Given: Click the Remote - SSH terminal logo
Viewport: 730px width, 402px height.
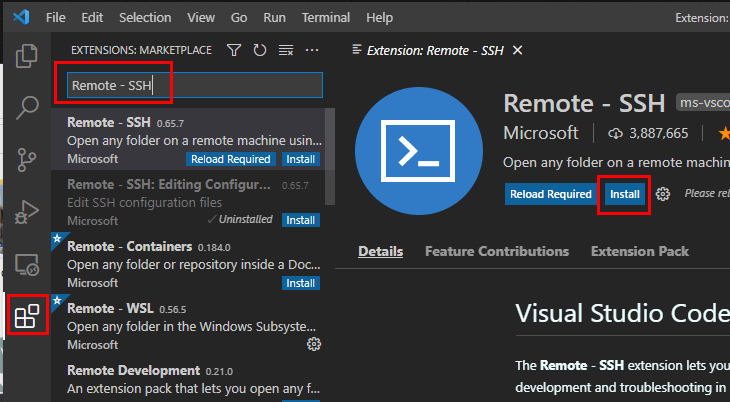Looking at the screenshot, I should tap(418, 150).
